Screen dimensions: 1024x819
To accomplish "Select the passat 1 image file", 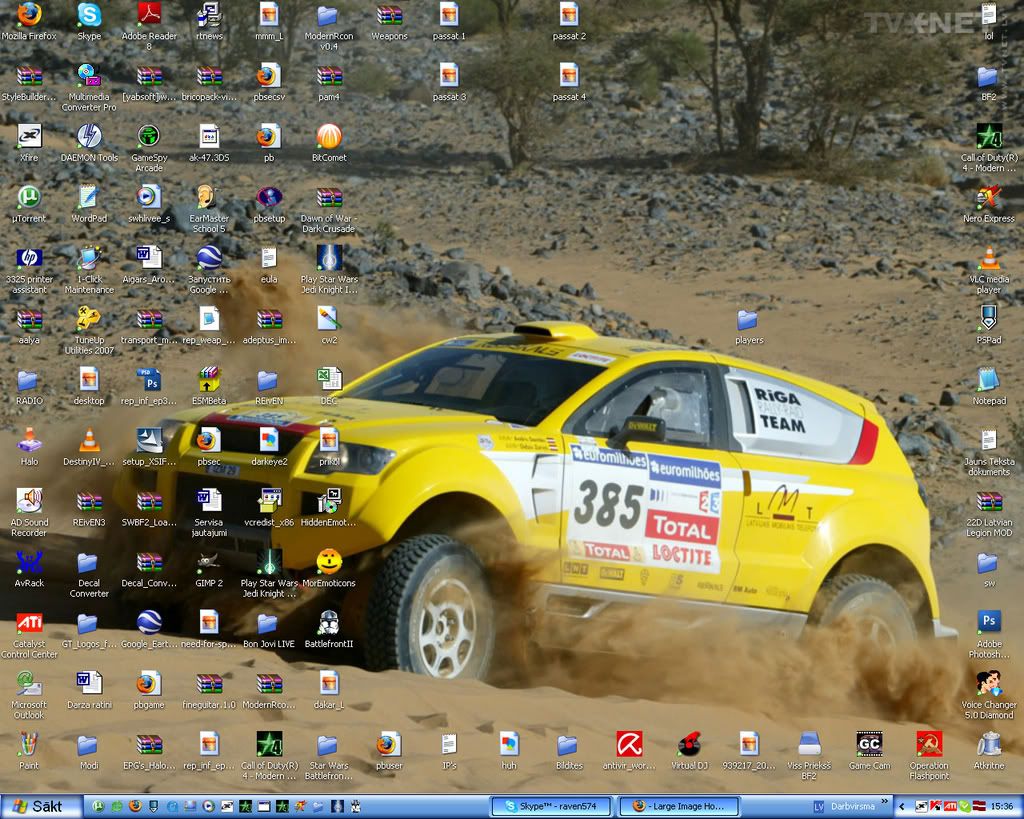I will (x=449, y=21).
